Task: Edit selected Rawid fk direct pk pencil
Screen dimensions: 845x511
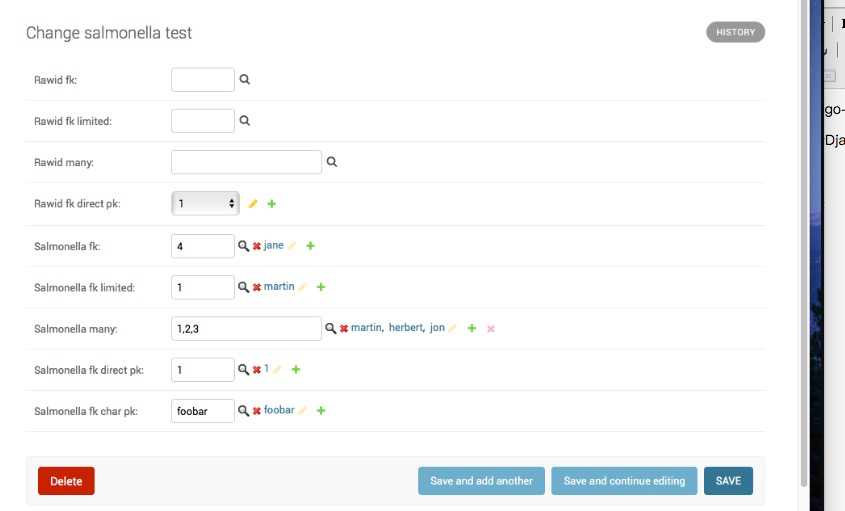Action: pyautogui.click(x=253, y=204)
